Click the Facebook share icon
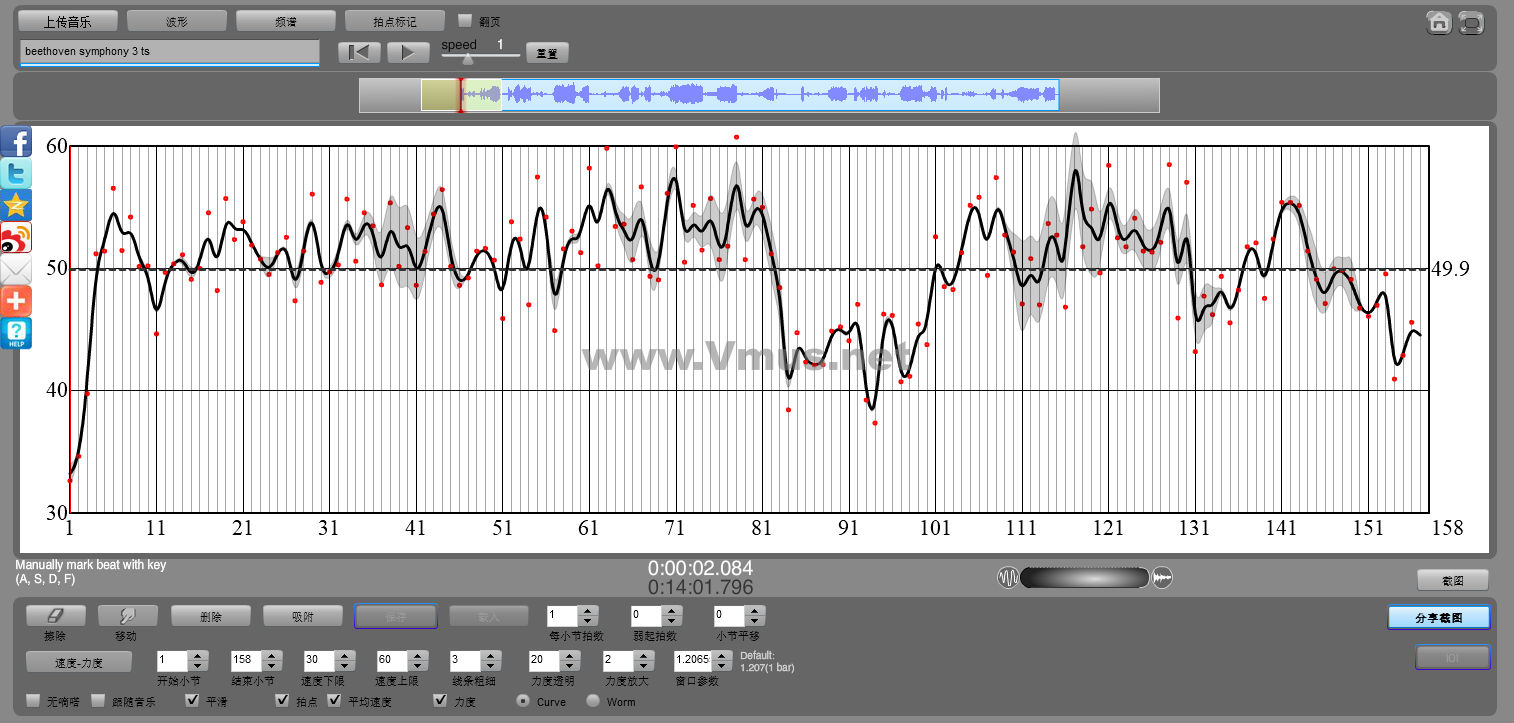This screenshot has height=723, width=1514. point(16,142)
